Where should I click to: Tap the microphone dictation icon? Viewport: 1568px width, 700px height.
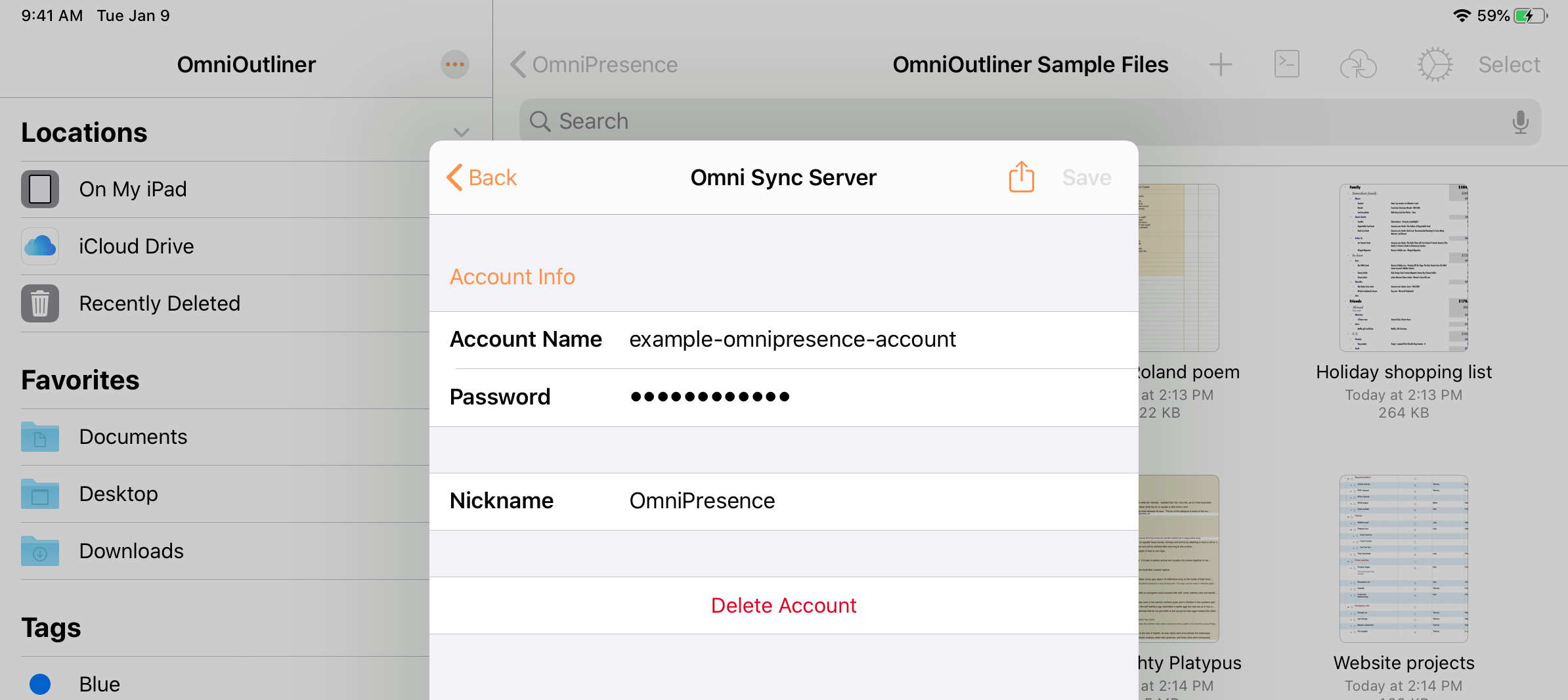click(x=1520, y=121)
